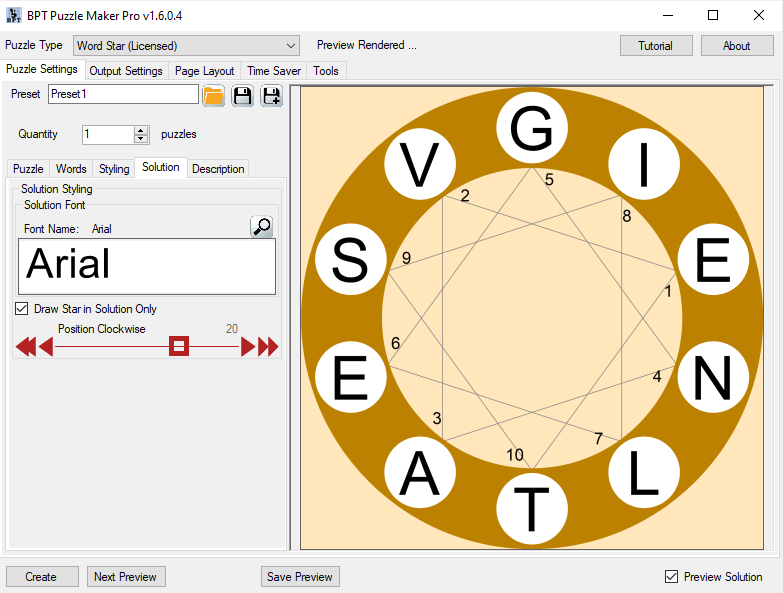Decrease Quantity with the down stepper arrow

141,139
